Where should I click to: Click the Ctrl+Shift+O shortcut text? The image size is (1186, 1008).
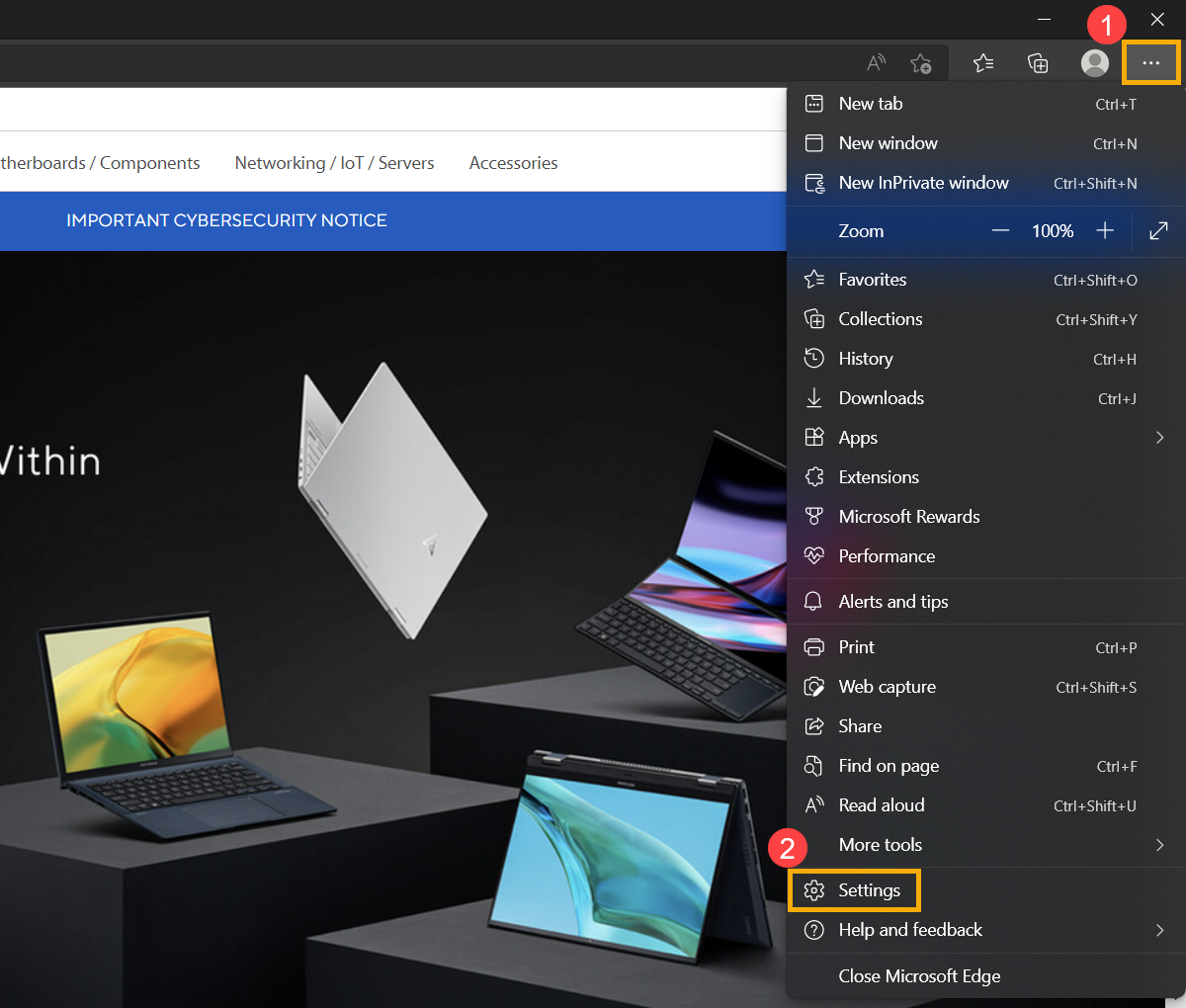click(1095, 281)
